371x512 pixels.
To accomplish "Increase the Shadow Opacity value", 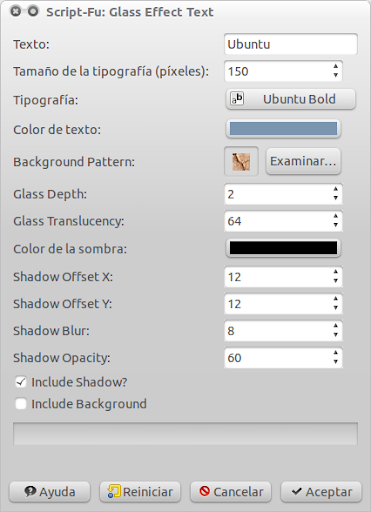I will point(336,353).
